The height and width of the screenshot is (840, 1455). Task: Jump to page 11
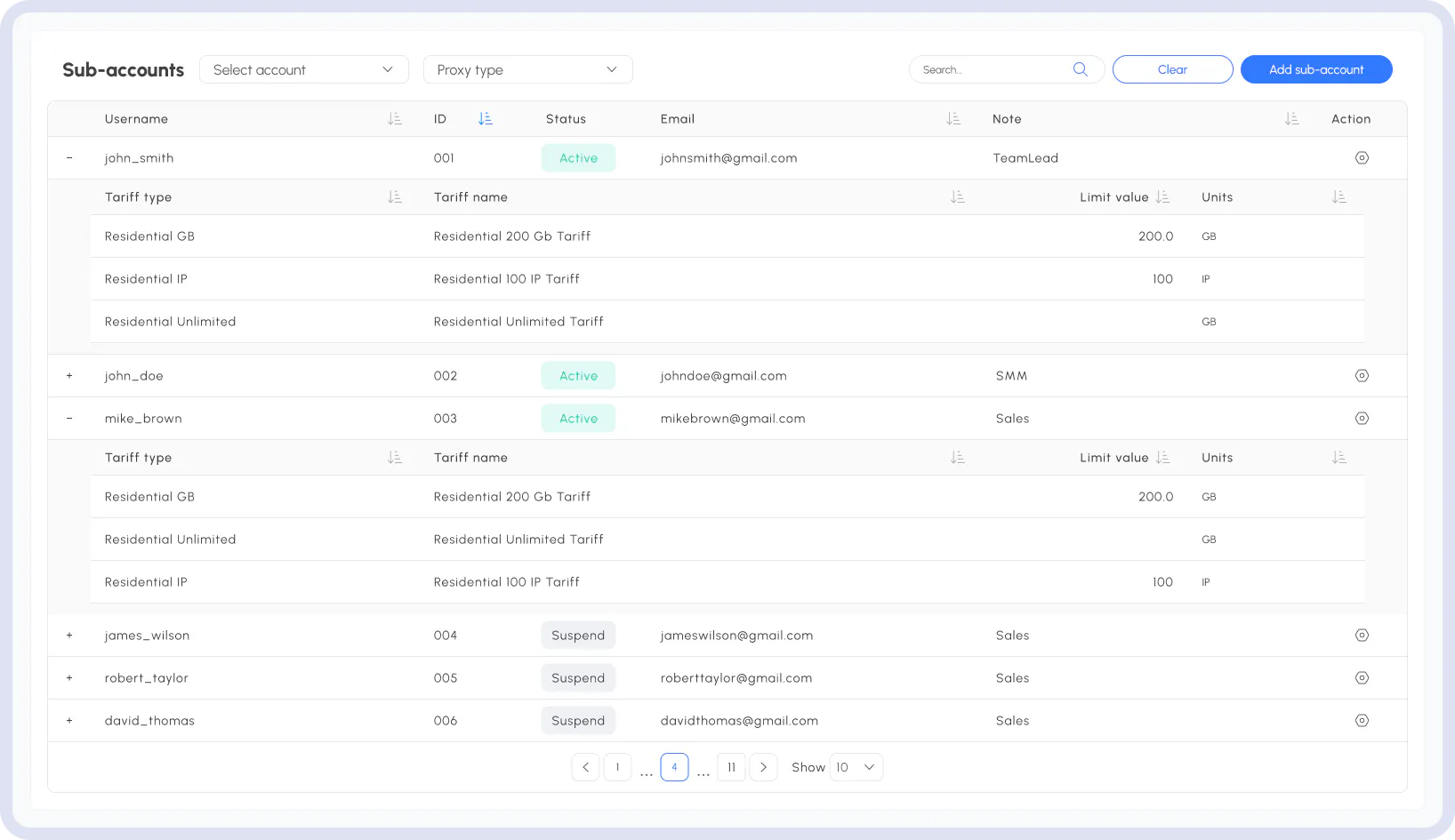tap(732, 767)
